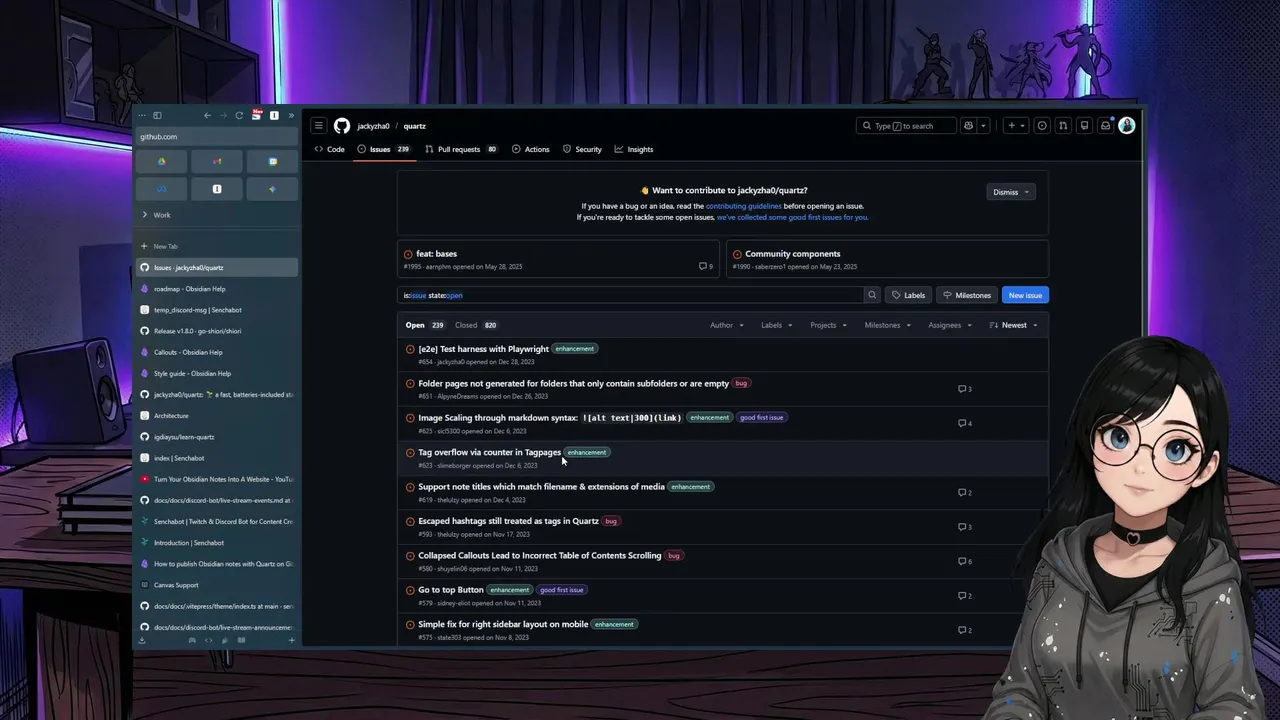Click the code brackets workspace icon

tap(209, 640)
